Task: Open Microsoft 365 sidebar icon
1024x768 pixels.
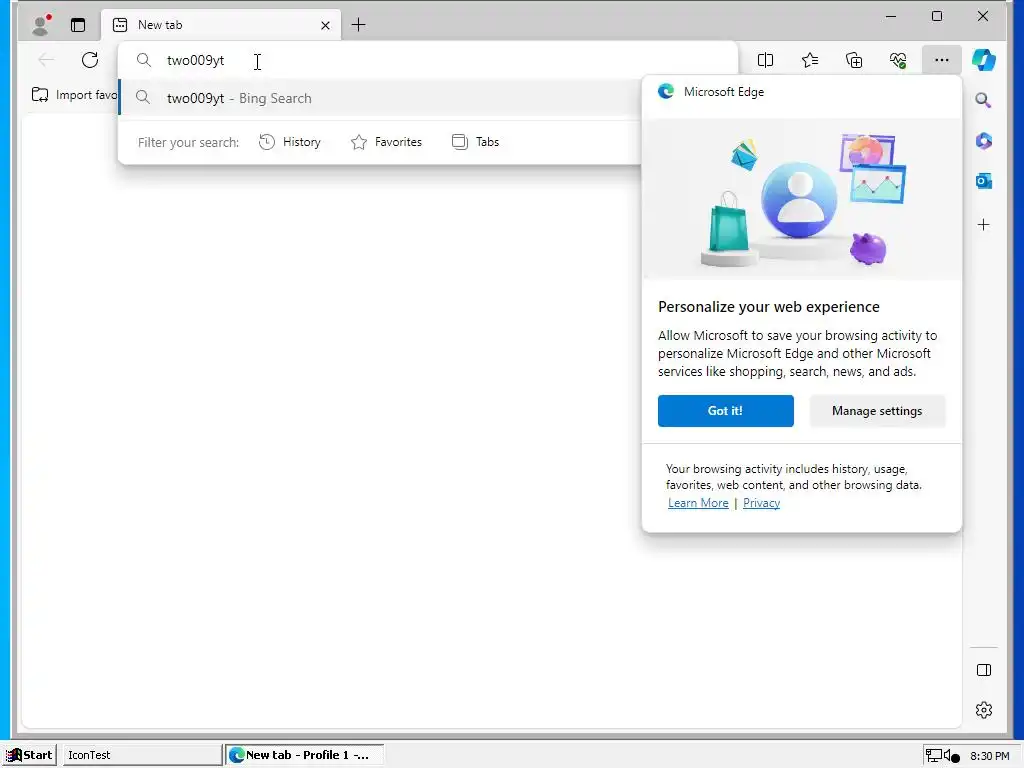Action: [984, 140]
